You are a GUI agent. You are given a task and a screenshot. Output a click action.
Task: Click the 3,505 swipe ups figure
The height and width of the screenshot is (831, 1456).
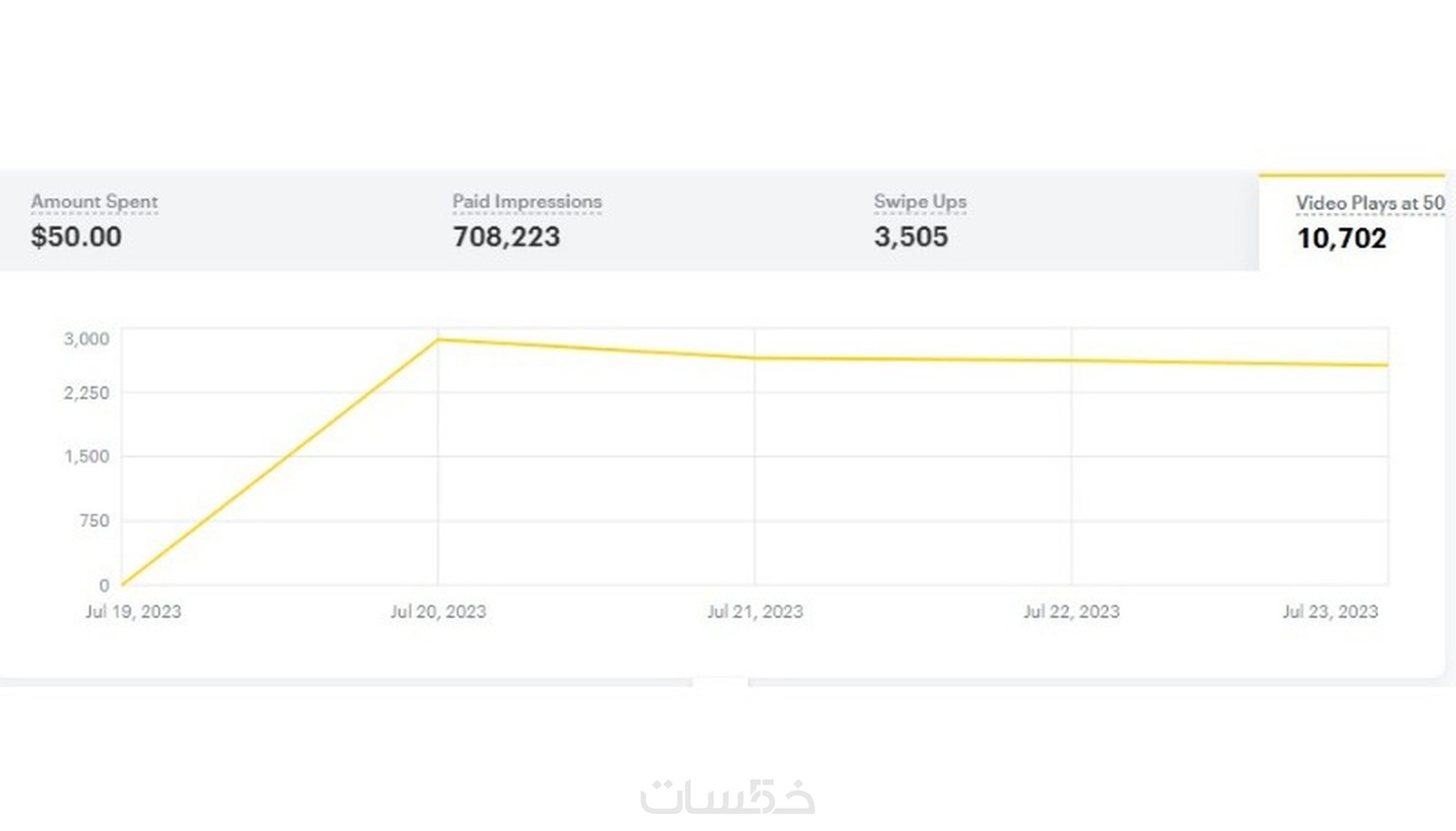[x=910, y=237]
